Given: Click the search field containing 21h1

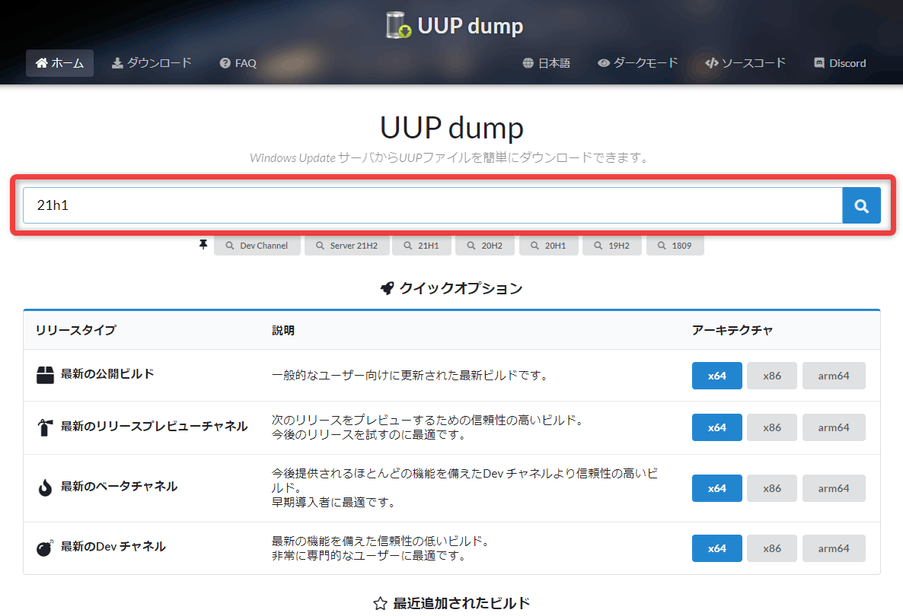Looking at the screenshot, I should click(432, 206).
